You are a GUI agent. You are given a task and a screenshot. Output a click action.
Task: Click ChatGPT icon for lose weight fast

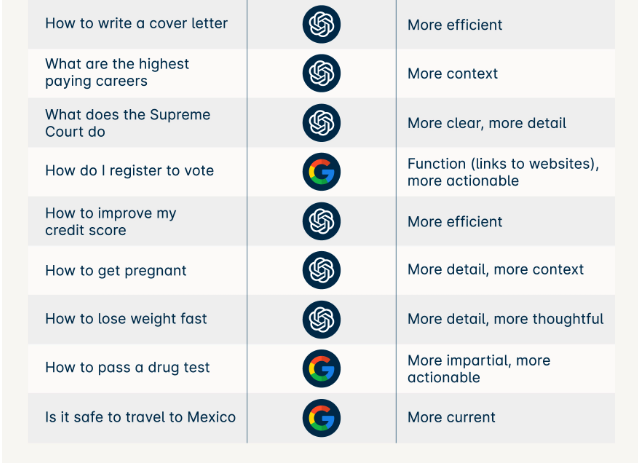[321, 319]
